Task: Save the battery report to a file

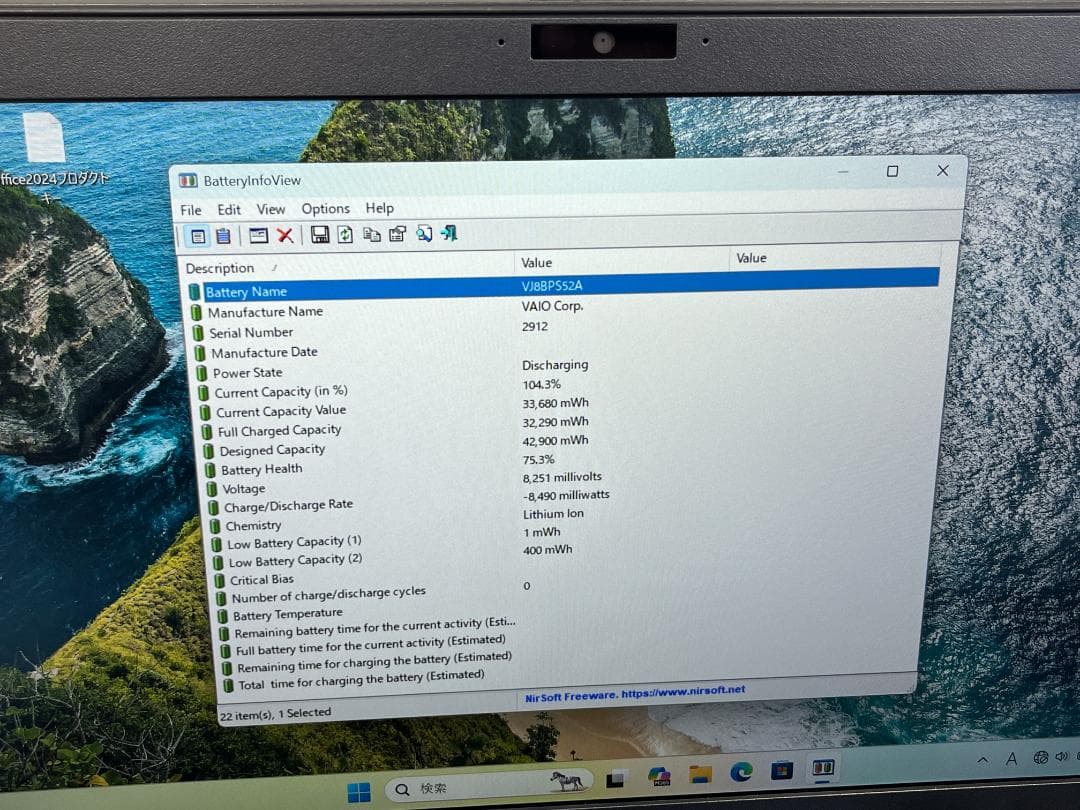Action: click(x=318, y=234)
